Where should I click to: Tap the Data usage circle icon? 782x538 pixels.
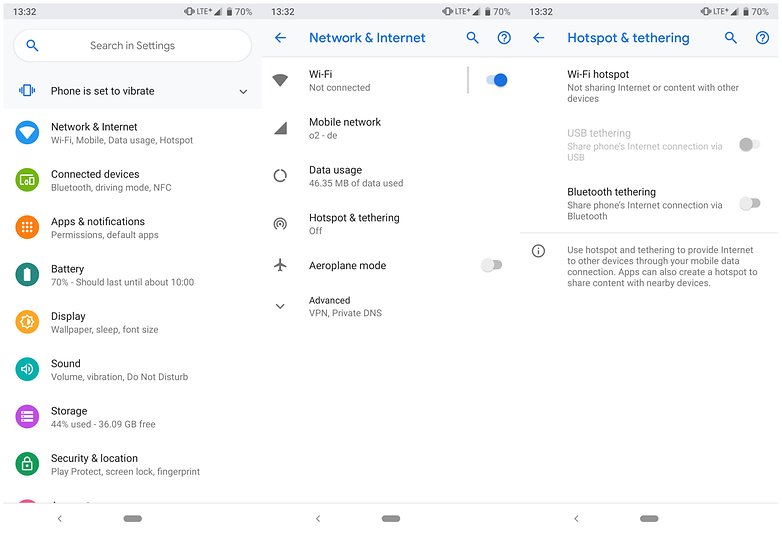coord(280,176)
